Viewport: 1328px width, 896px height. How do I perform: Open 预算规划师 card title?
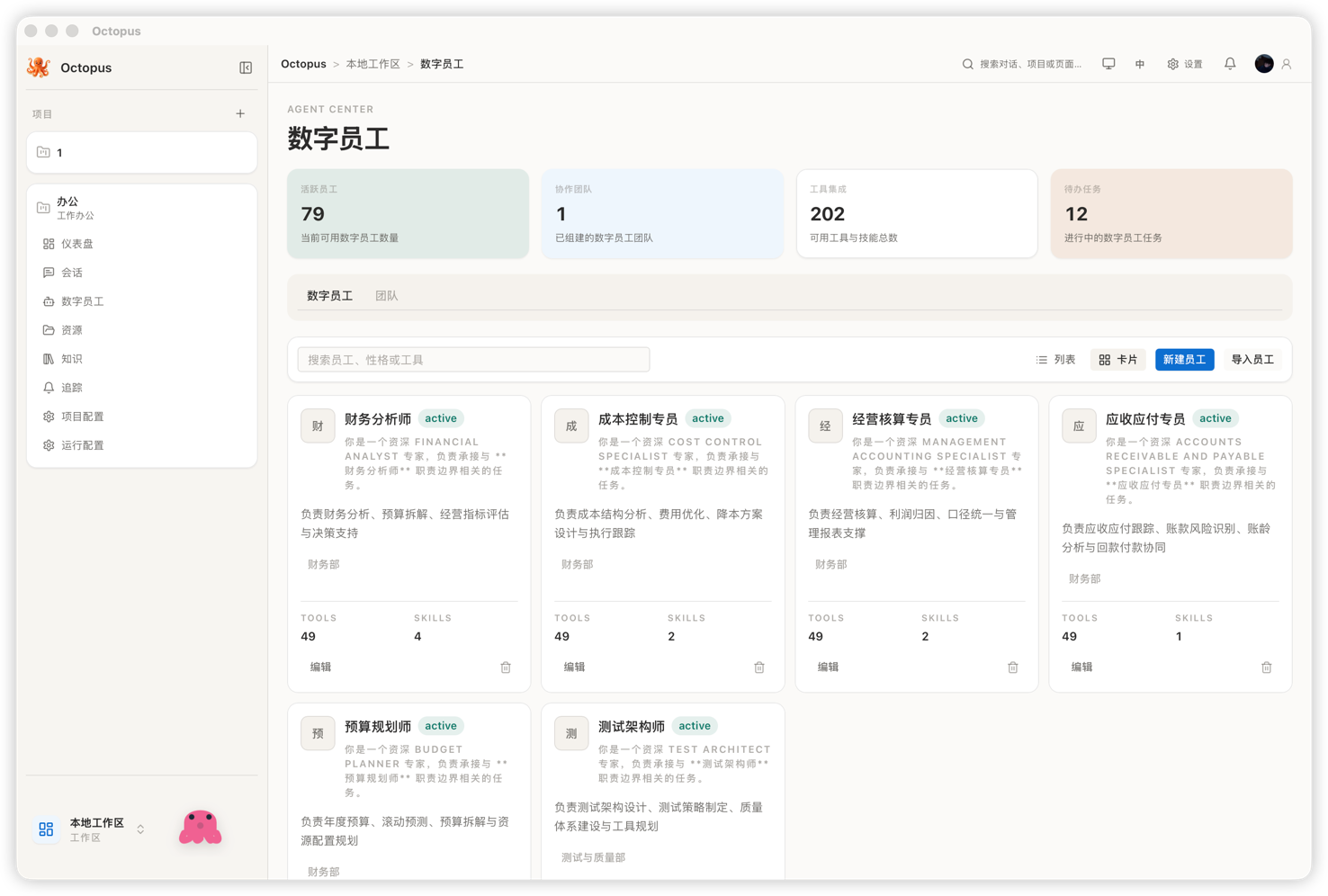[x=378, y=727]
